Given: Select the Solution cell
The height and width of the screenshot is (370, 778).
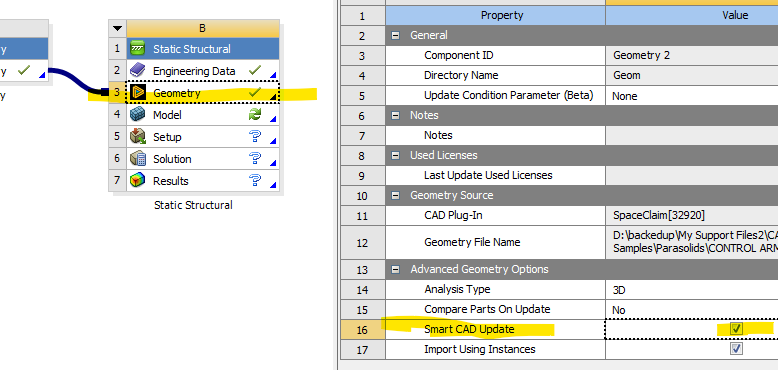Looking at the screenshot, I should point(203,159).
